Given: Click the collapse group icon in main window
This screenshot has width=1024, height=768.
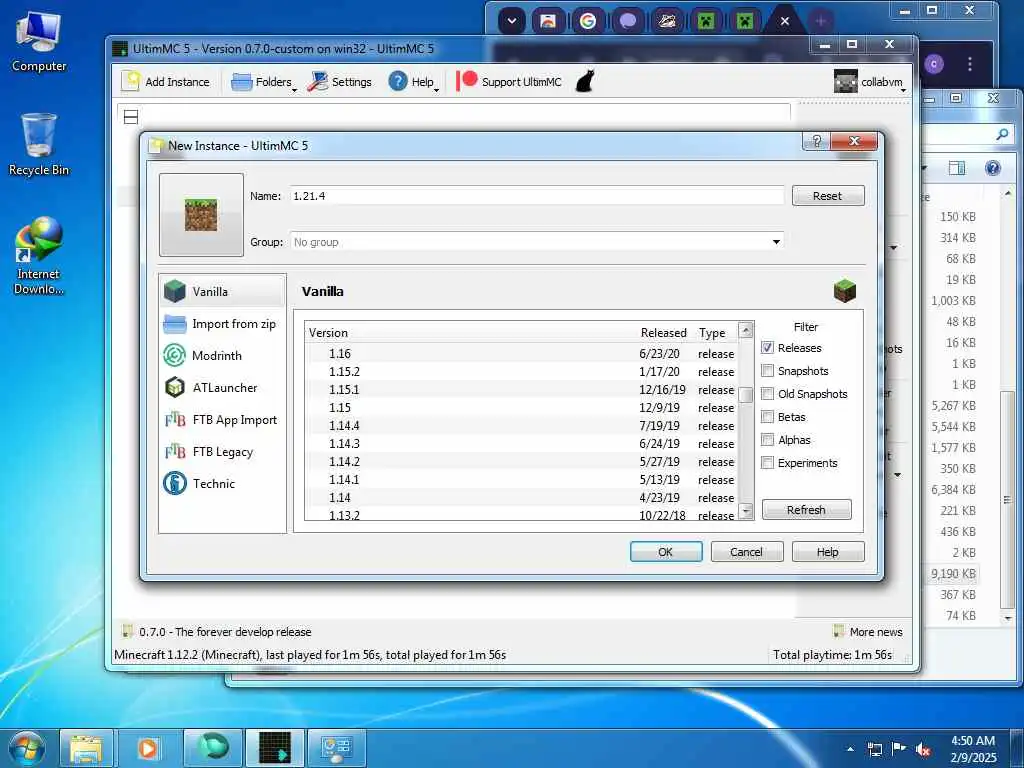Looking at the screenshot, I should pos(131,117).
